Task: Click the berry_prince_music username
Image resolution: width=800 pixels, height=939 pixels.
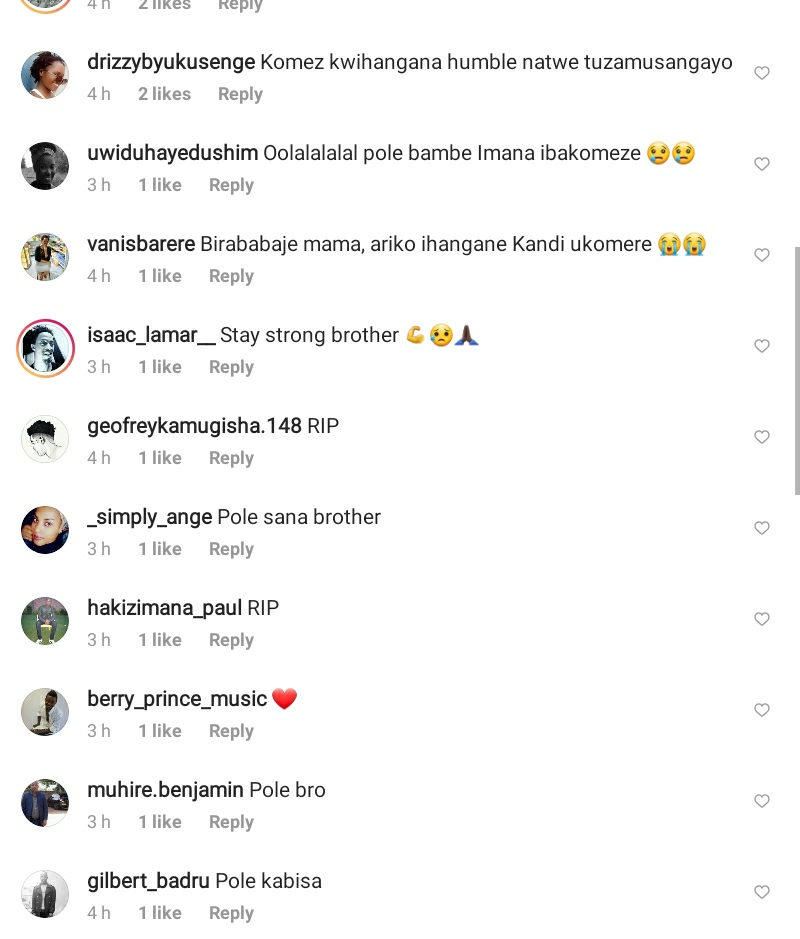Action: tap(177, 699)
